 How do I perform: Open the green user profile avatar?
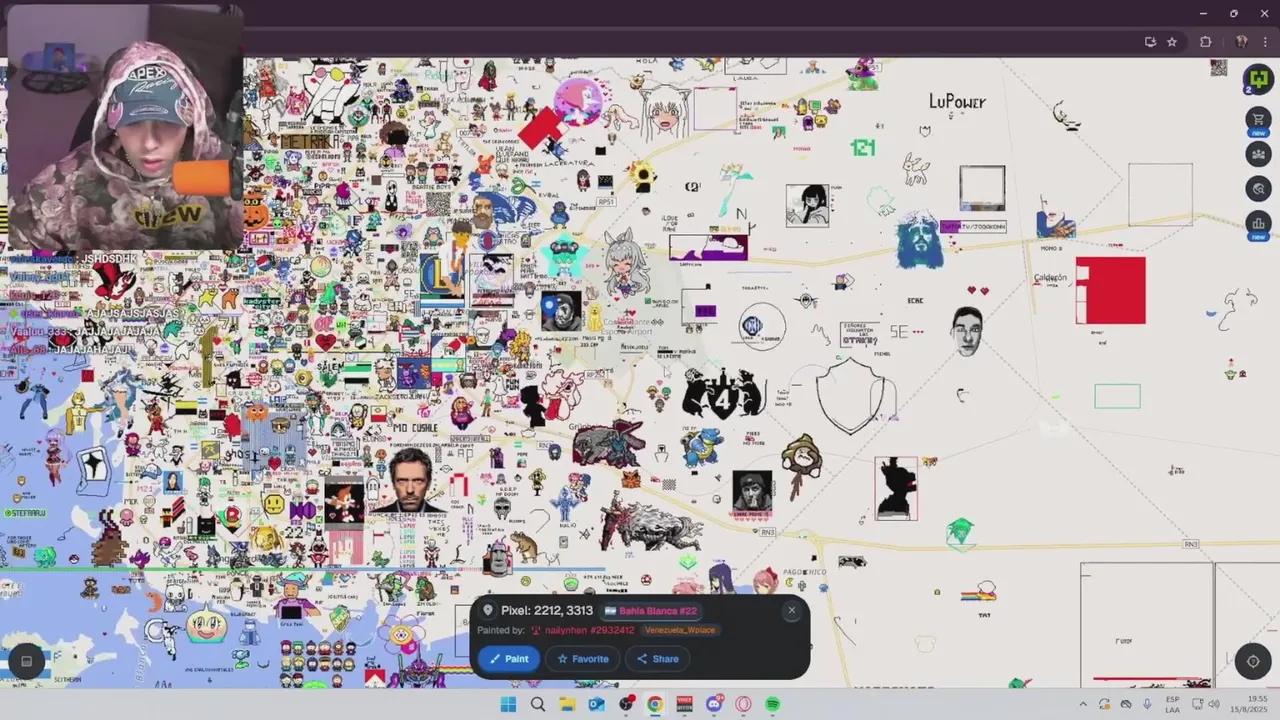coord(1258,79)
